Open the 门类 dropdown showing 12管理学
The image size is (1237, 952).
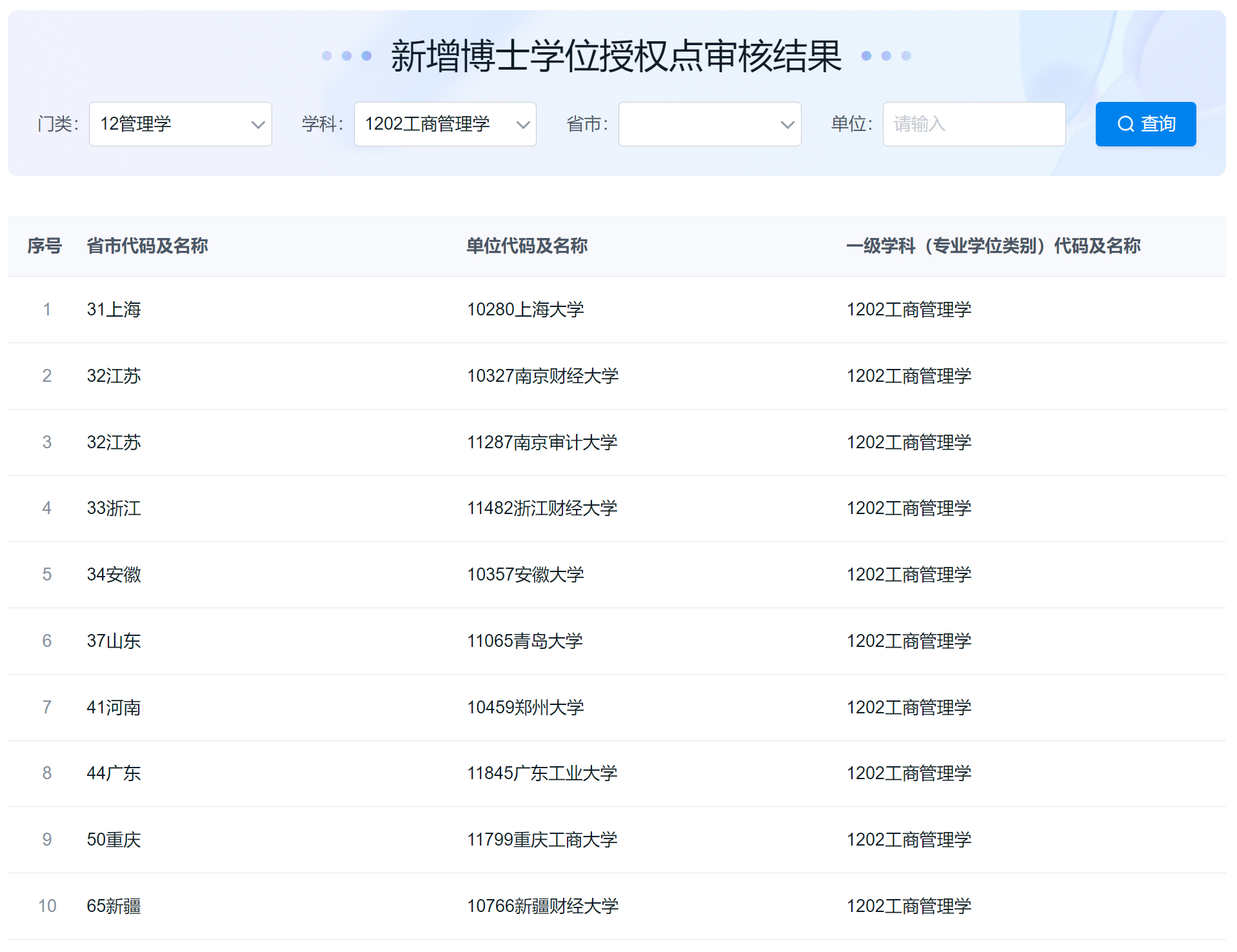[180, 124]
